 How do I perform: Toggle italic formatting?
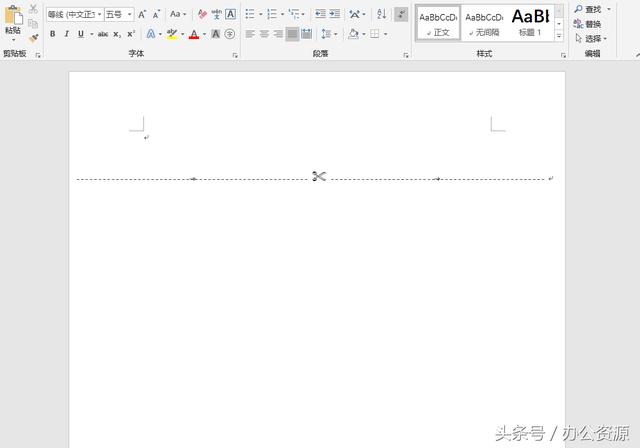67,34
